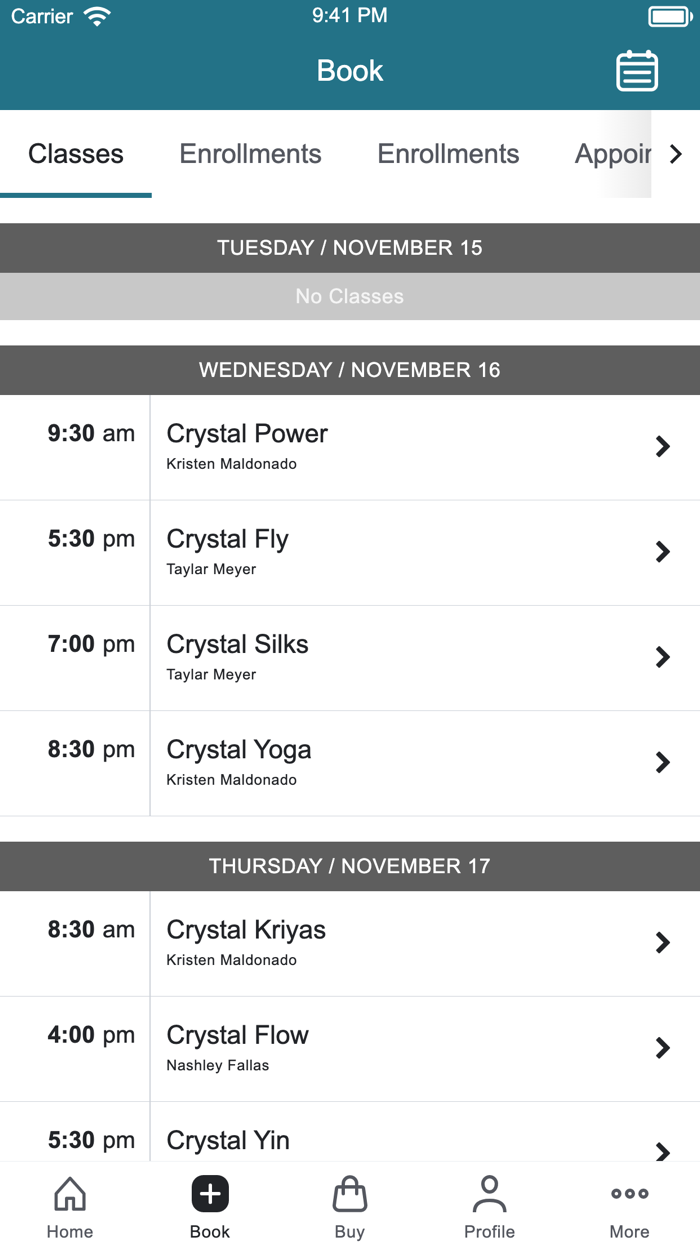700x1244 pixels.
Task: Reveal more tabs with the right arrow
Action: coord(676,154)
